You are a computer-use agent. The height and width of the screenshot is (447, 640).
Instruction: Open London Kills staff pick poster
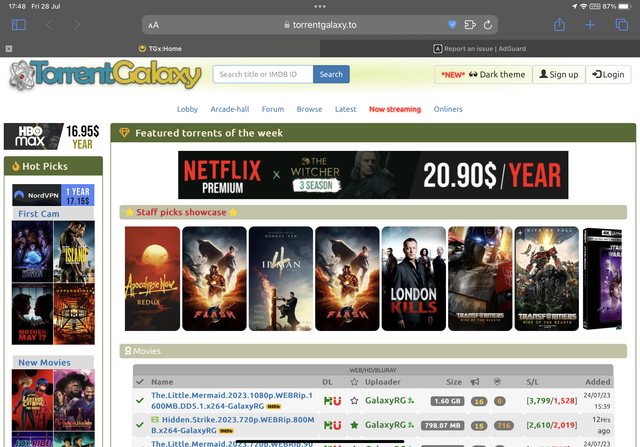pos(410,278)
